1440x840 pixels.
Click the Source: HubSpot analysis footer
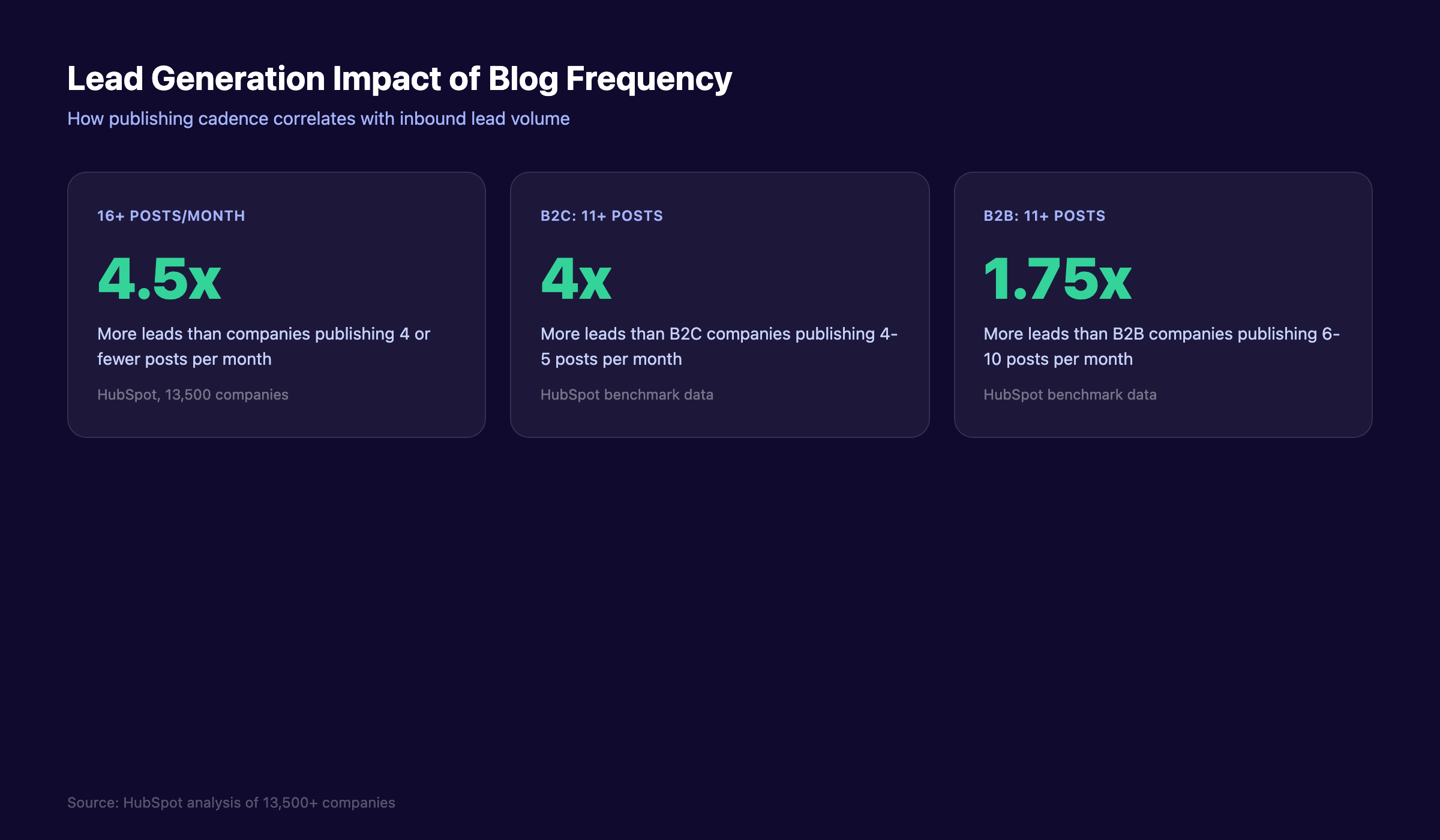click(x=231, y=802)
